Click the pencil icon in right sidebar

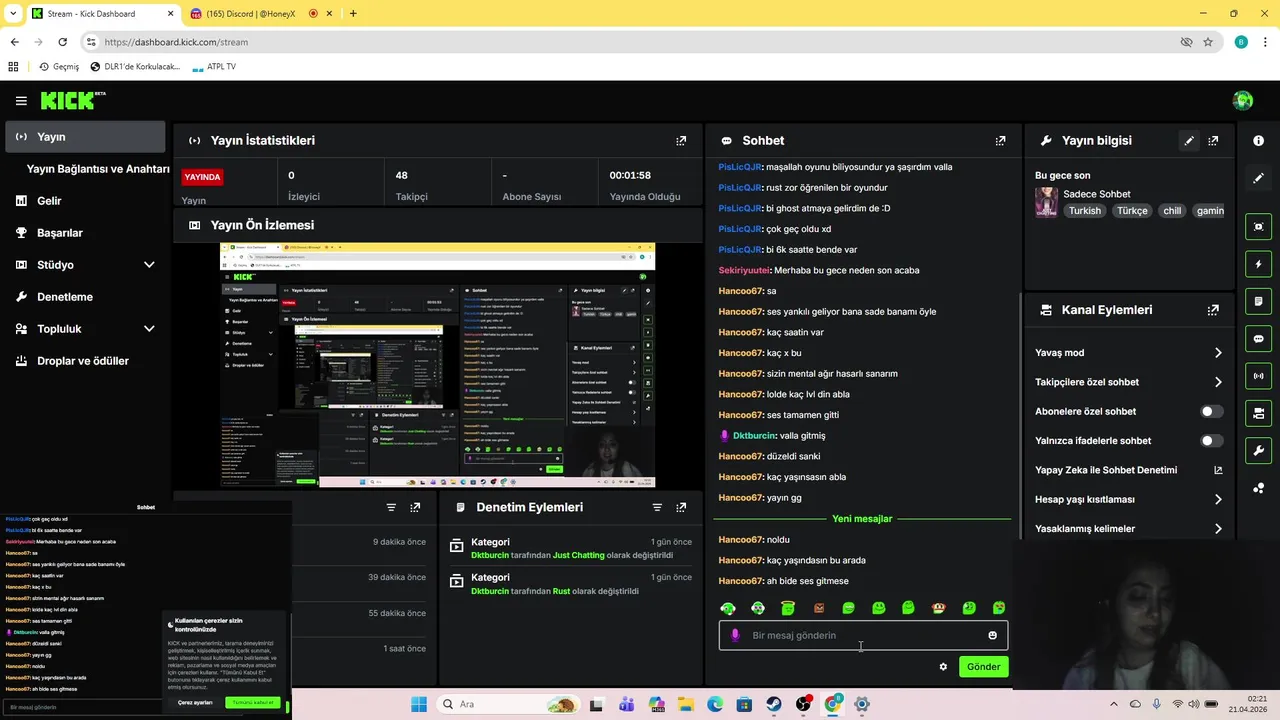(x=1259, y=178)
